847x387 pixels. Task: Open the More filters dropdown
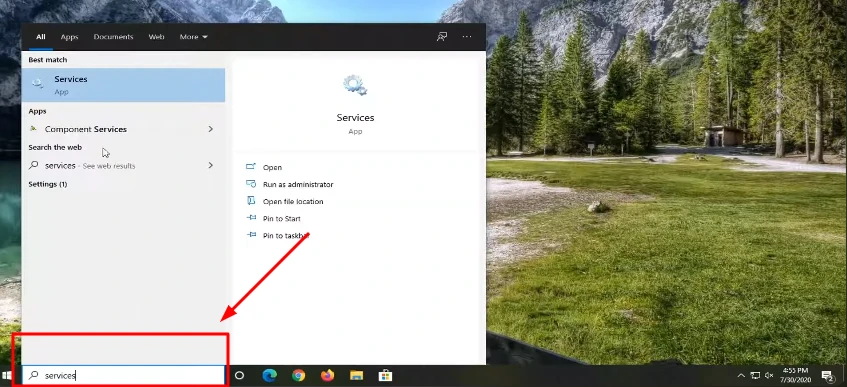pos(193,37)
